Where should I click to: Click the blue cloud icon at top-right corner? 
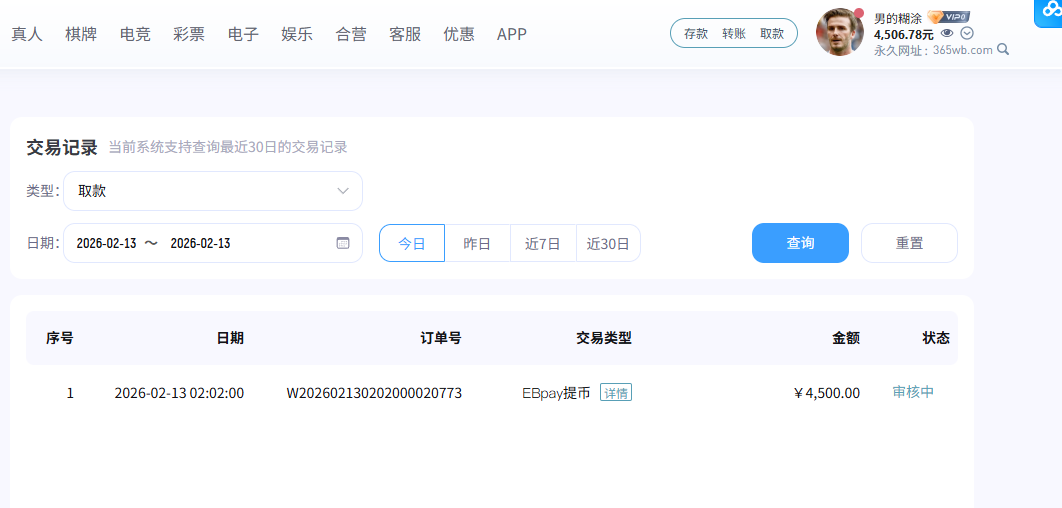(1047, 10)
